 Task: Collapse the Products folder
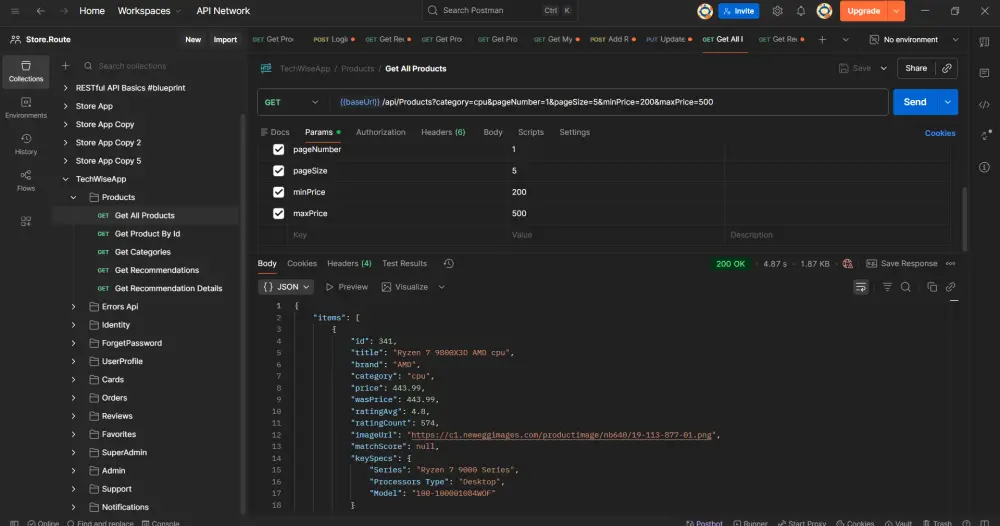point(73,198)
